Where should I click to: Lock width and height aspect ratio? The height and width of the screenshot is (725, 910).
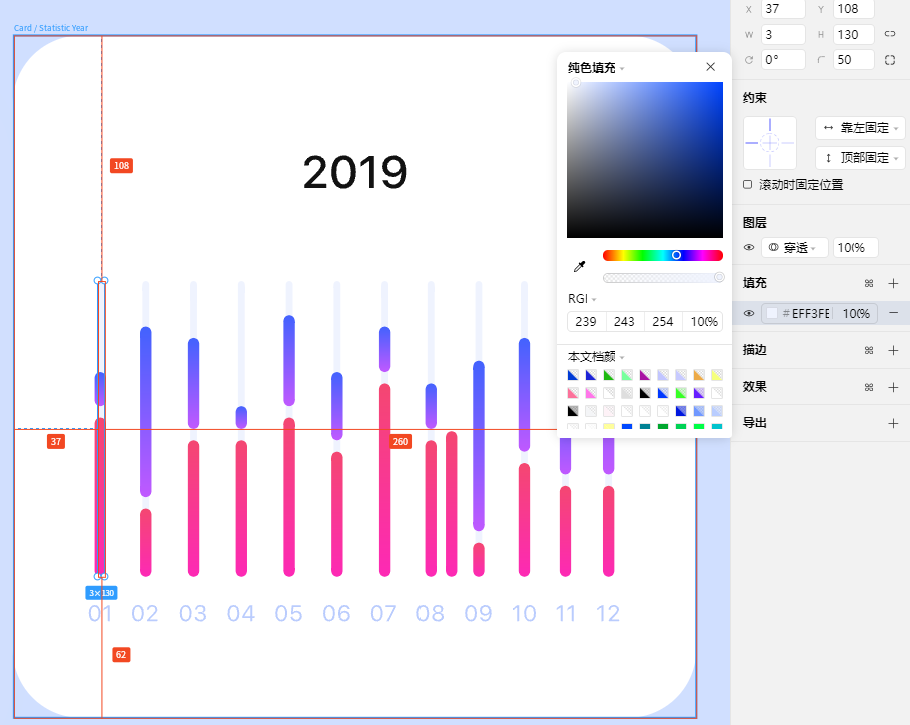890,34
